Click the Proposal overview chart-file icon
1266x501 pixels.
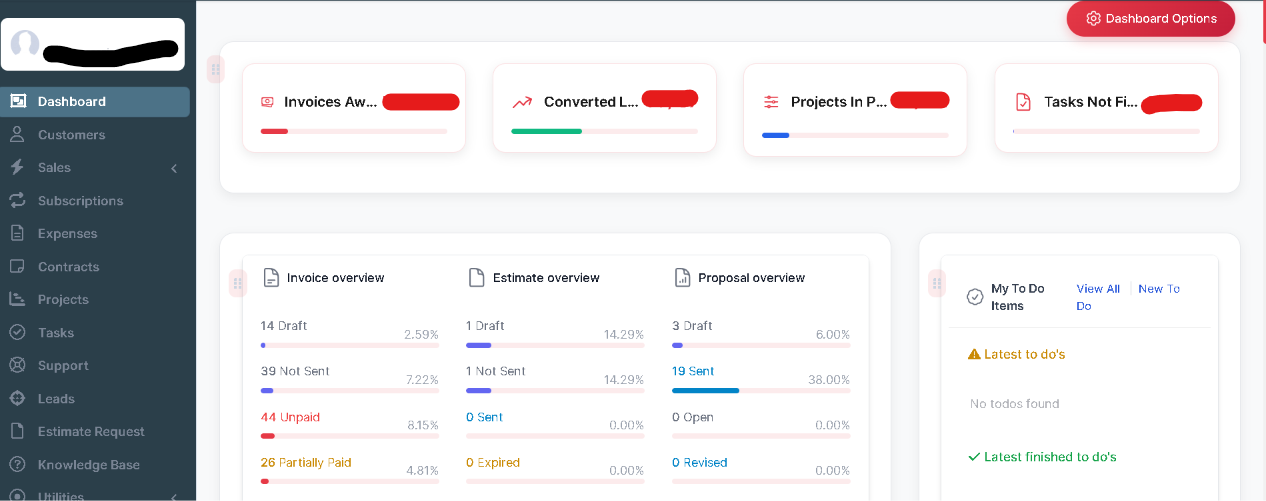[683, 277]
